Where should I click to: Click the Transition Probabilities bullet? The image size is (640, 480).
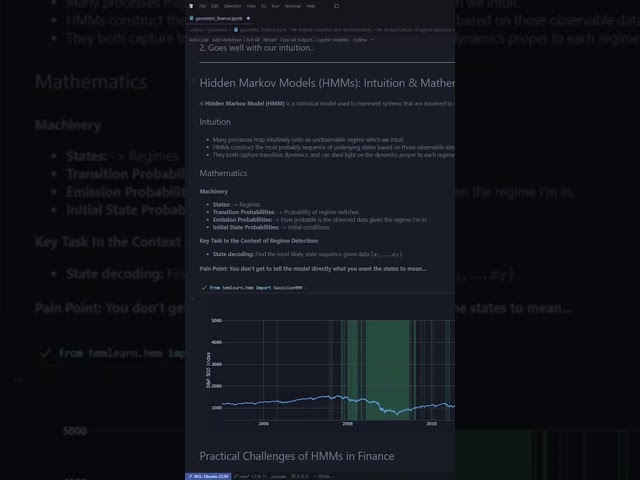click(286, 212)
